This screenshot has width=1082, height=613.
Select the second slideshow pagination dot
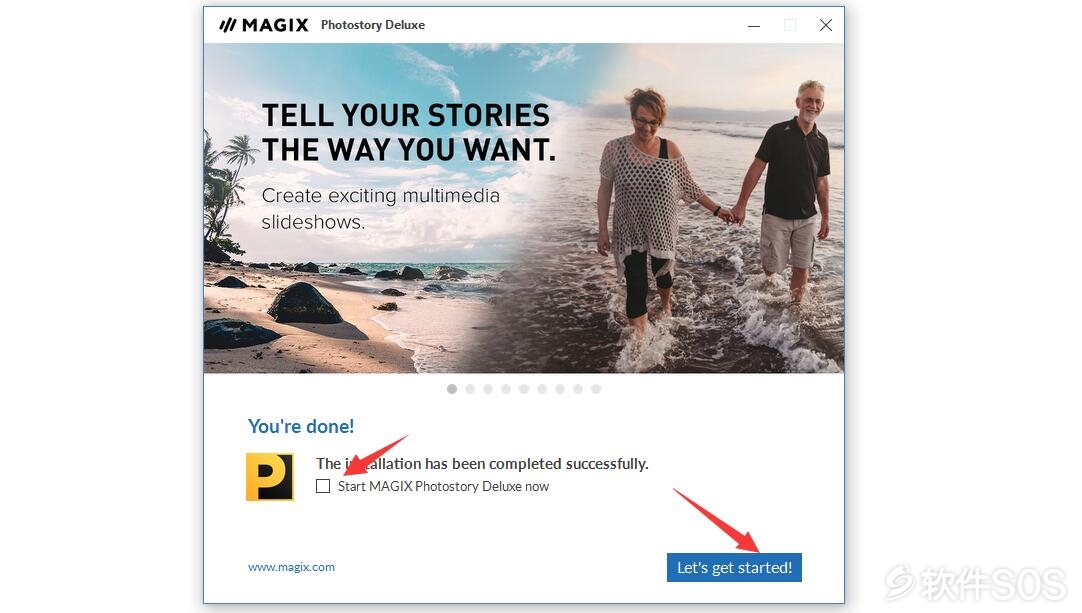pos(470,389)
